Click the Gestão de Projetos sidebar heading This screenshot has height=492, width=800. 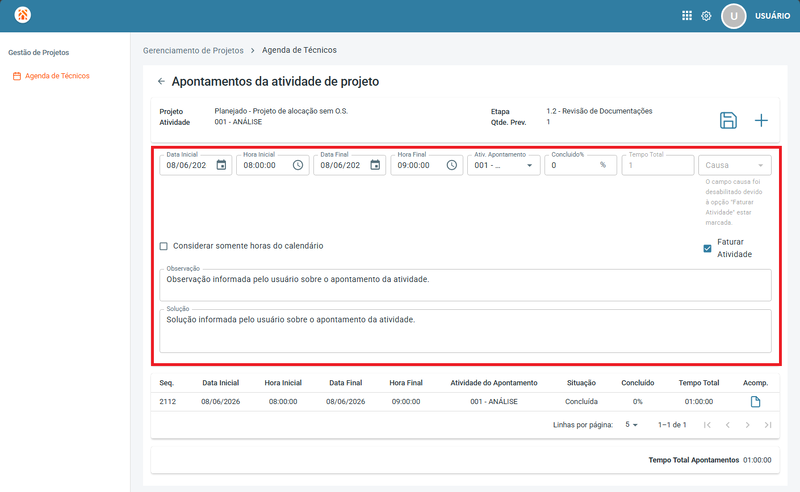coord(38,53)
